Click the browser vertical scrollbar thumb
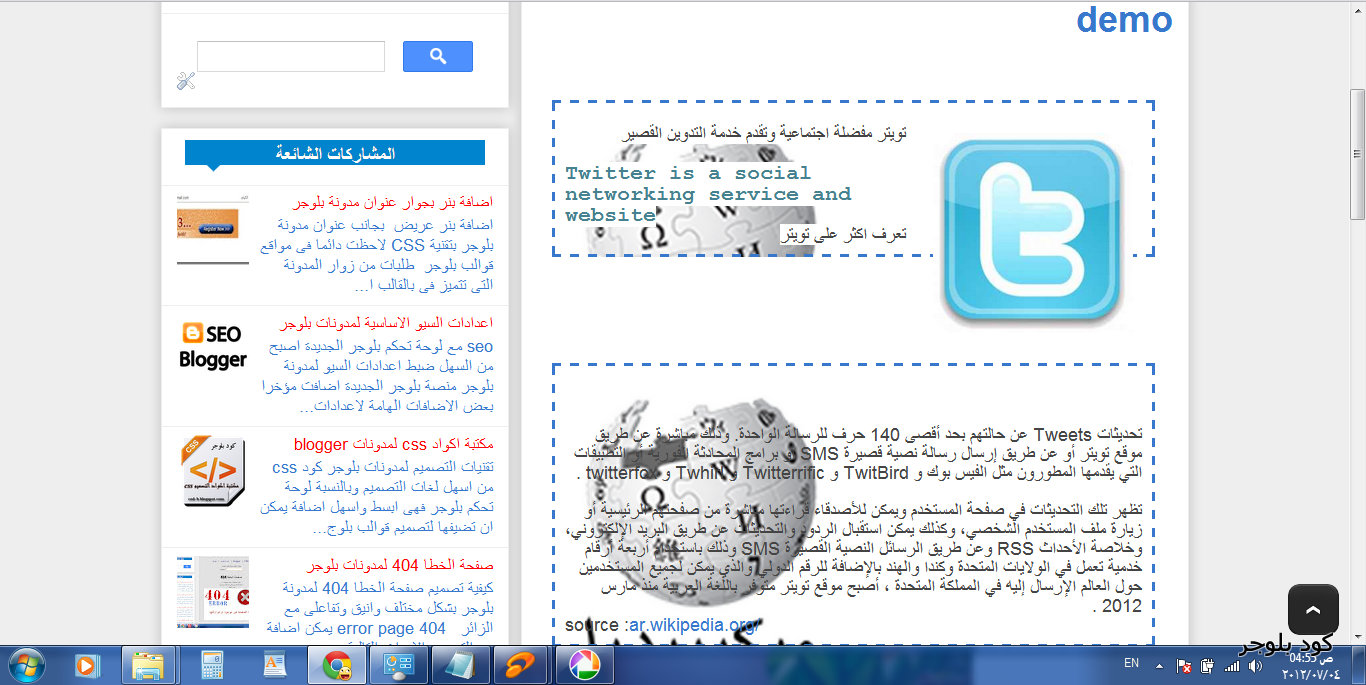 point(1358,153)
